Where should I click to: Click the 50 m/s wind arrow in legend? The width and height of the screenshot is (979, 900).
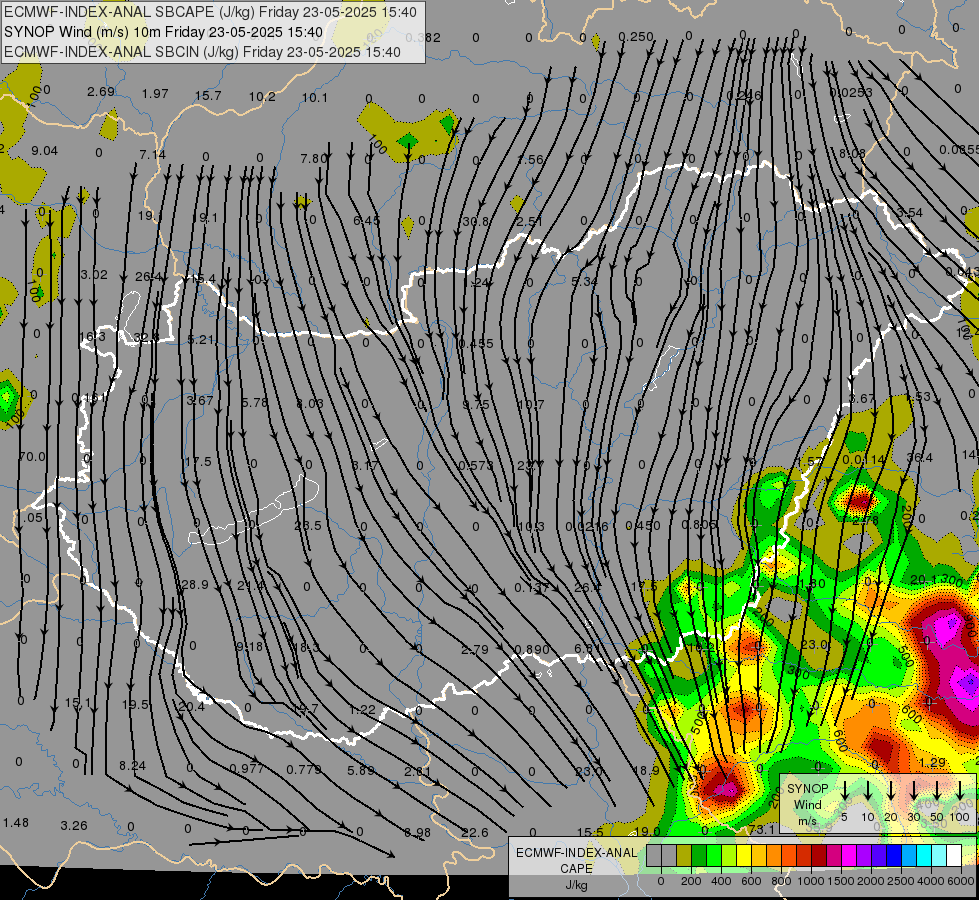(x=937, y=791)
